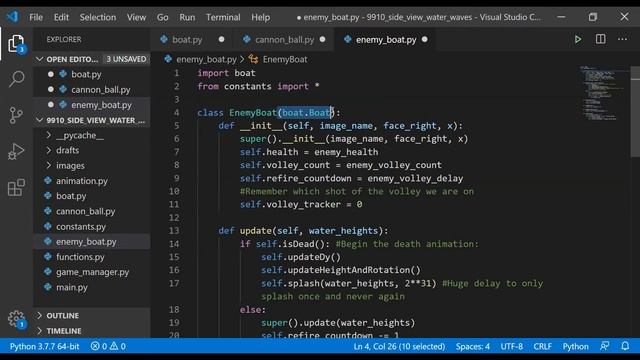640x360 pixels.
Task: Open the Extensions view
Action: tap(16, 187)
